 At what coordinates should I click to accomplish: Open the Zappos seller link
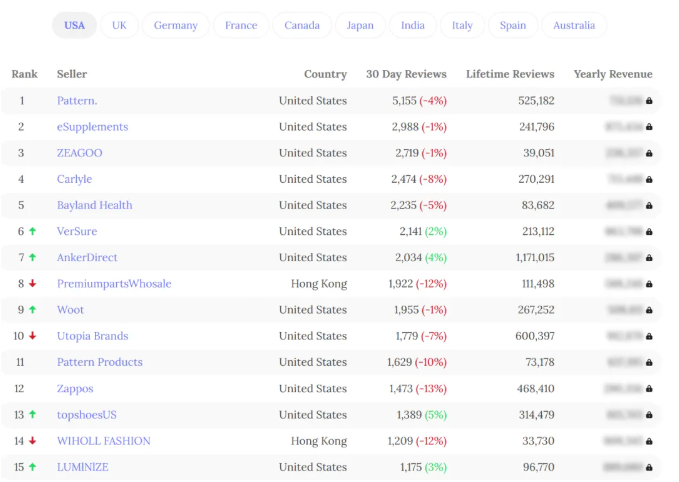click(x=75, y=388)
